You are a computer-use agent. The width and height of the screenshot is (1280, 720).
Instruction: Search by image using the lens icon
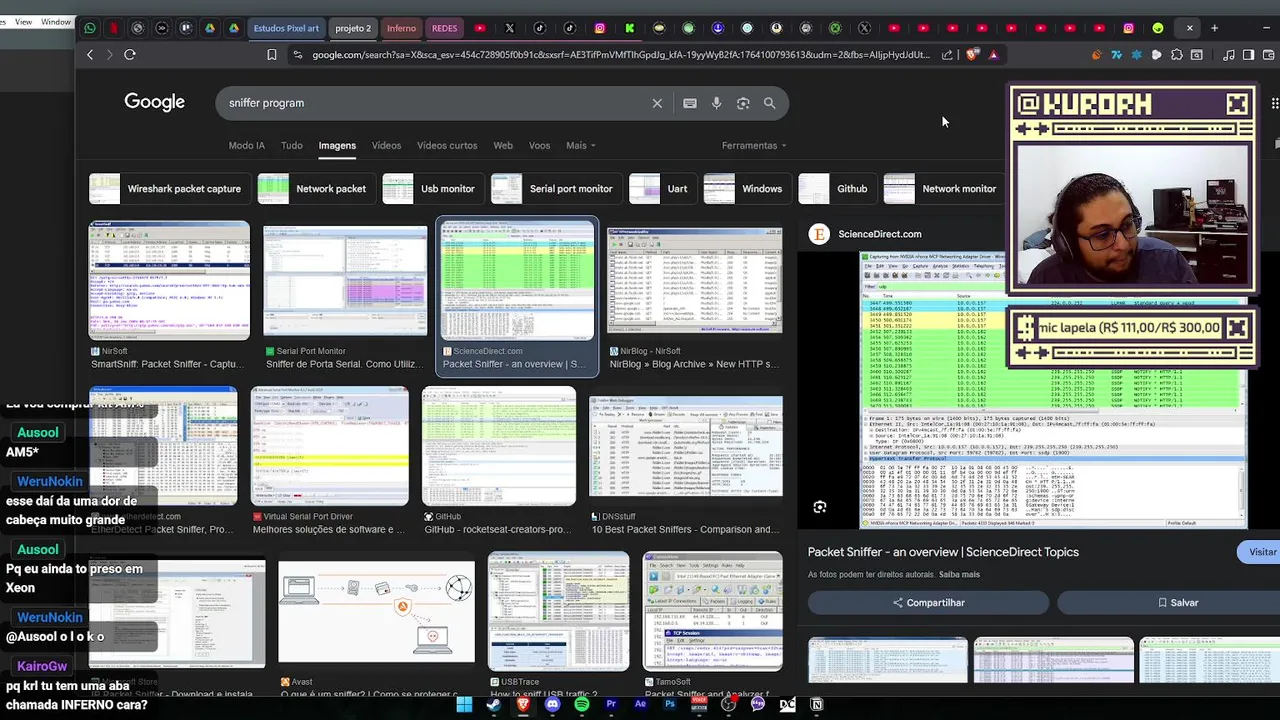(743, 103)
